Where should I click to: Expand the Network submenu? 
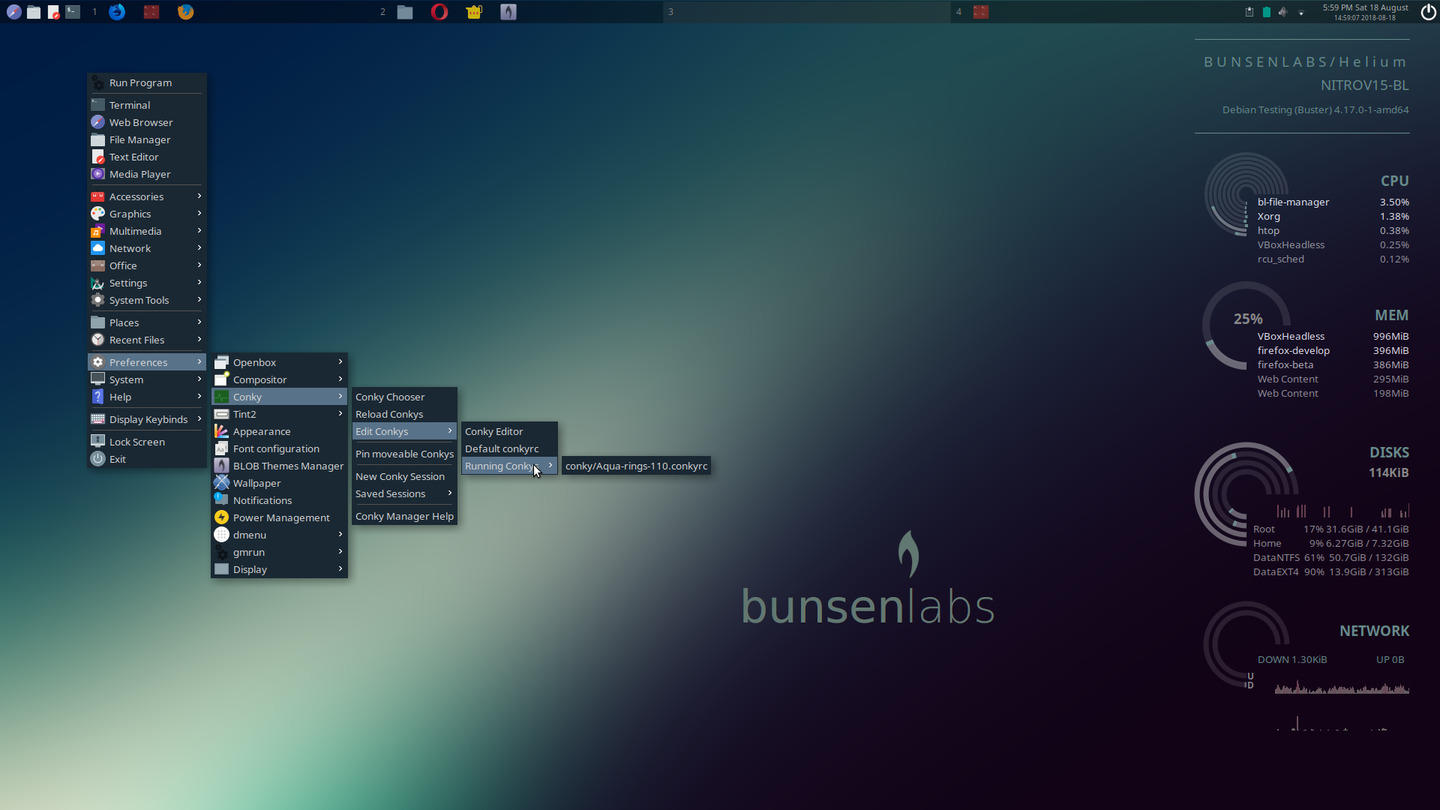pyautogui.click(x=147, y=248)
